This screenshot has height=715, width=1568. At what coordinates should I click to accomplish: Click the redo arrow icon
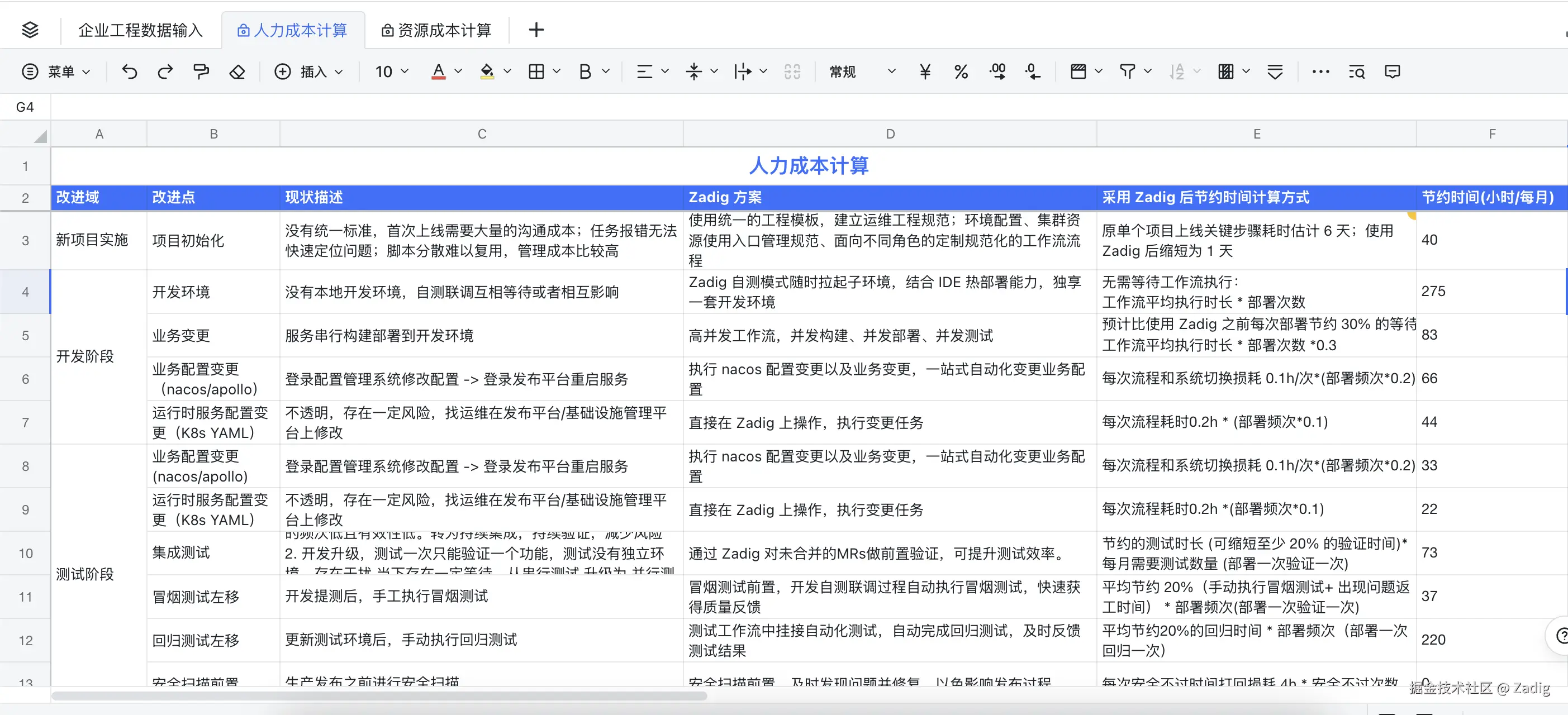click(165, 72)
